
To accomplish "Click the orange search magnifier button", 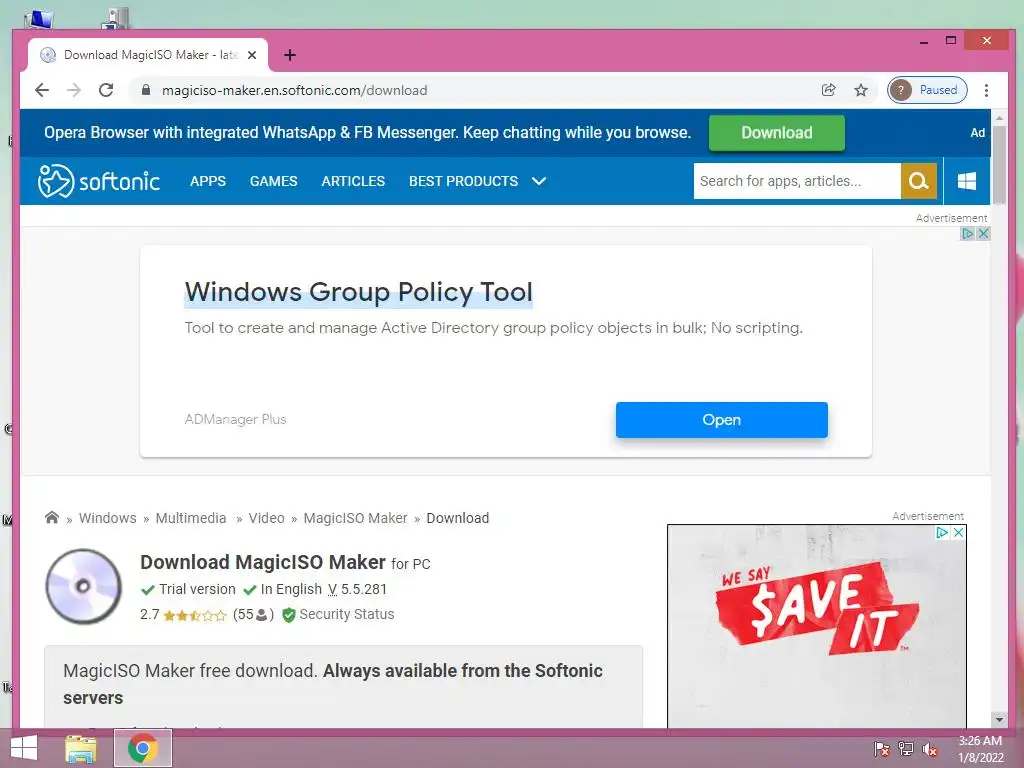I will pos(919,181).
